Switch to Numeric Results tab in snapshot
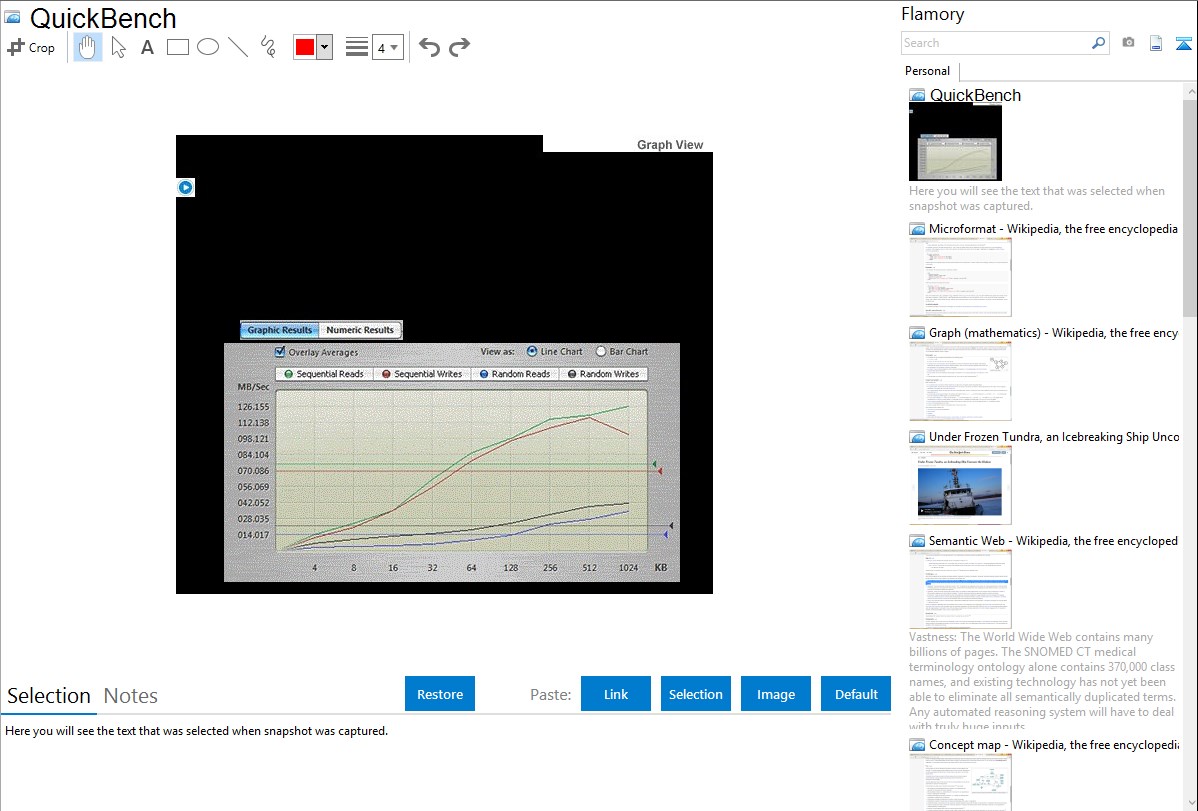Image resolution: width=1198 pixels, height=811 pixels. pos(360,330)
